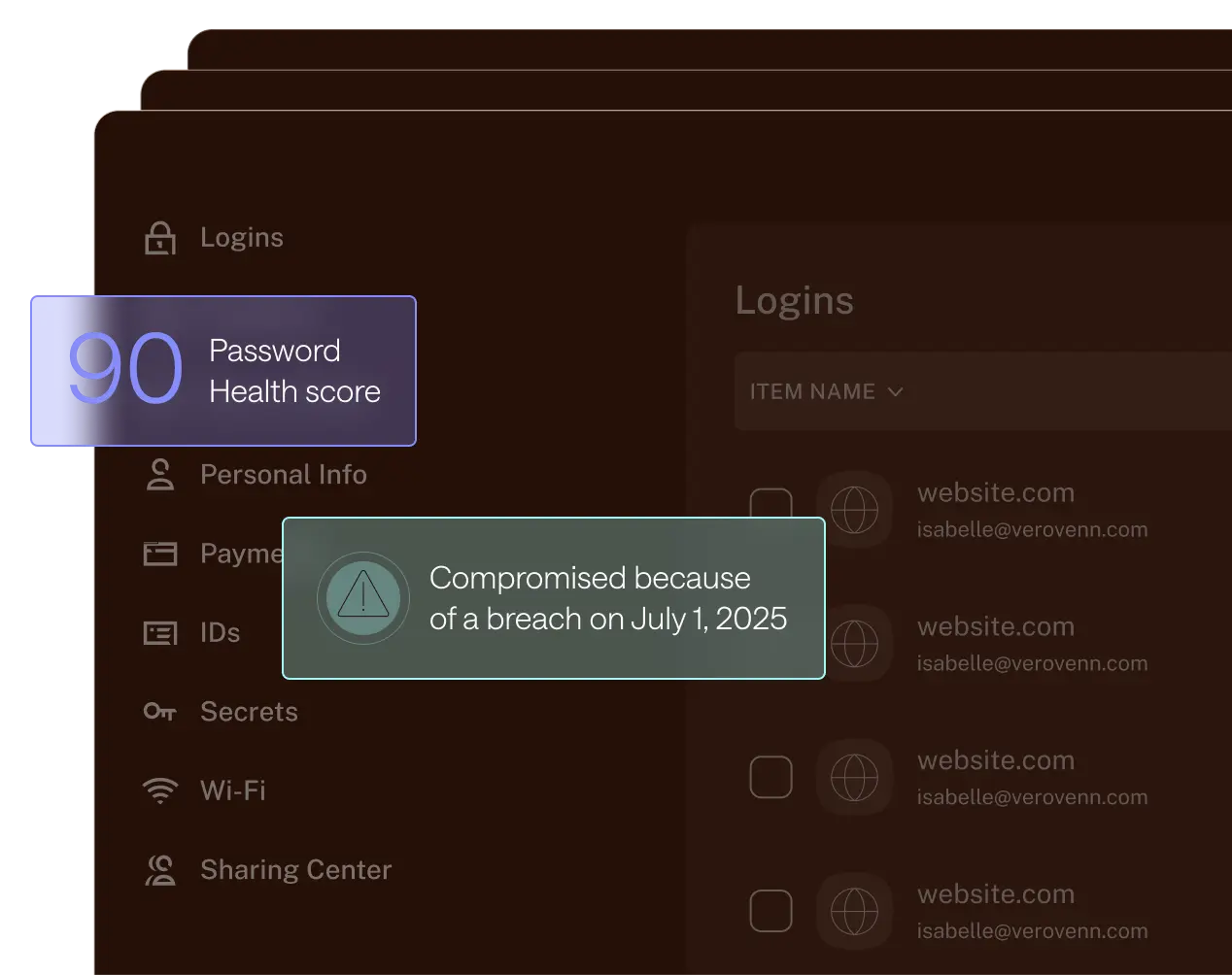Click the Sharing Center people icon
Viewport: 1232px width, 975px height.
pyautogui.click(x=159, y=870)
